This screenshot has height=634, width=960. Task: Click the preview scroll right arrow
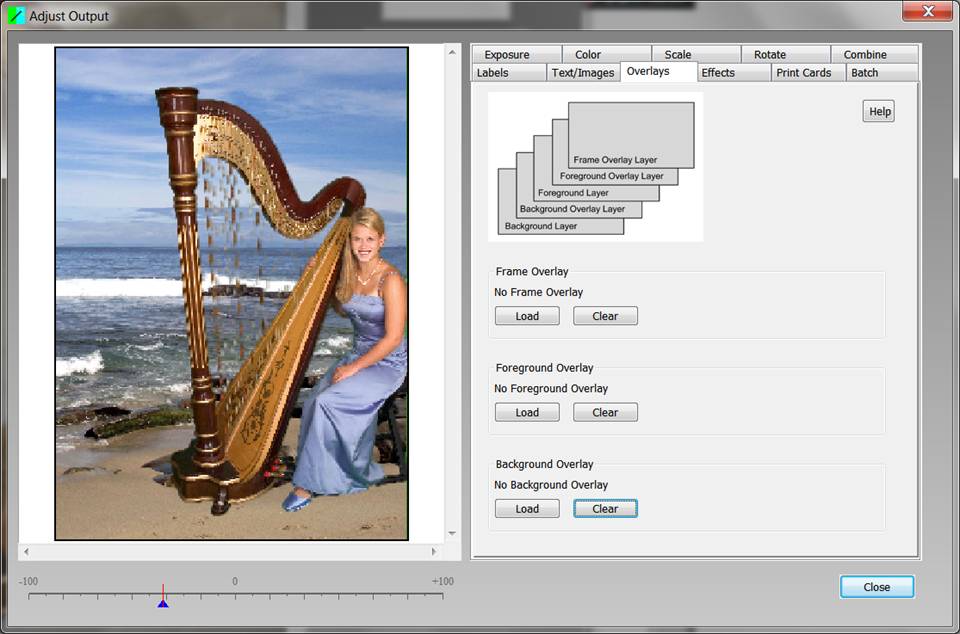click(x=434, y=552)
